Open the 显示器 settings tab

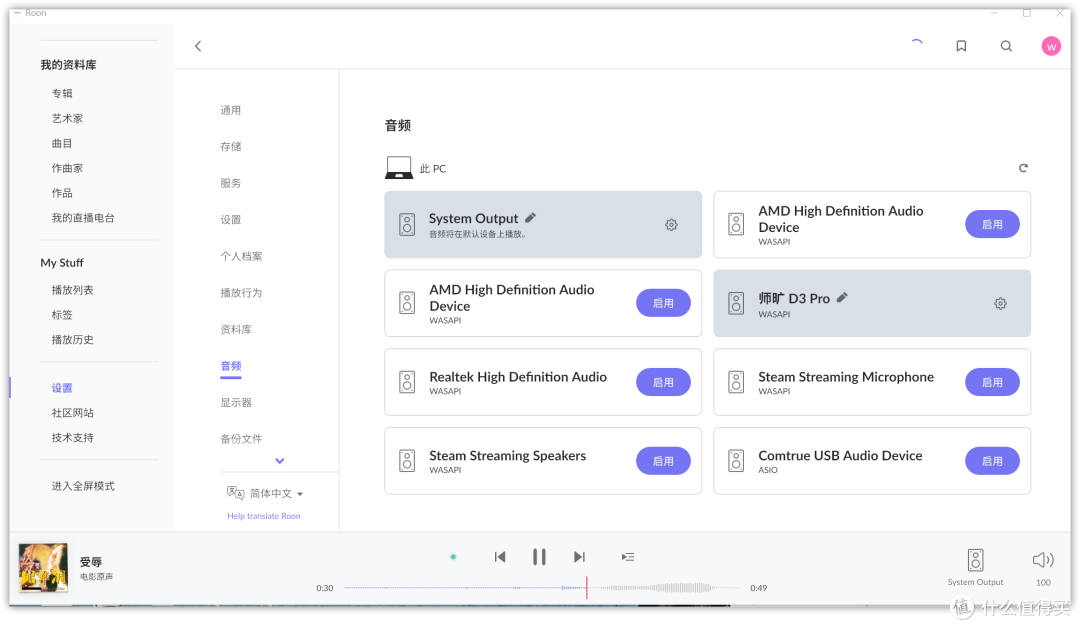tap(236, 402)
